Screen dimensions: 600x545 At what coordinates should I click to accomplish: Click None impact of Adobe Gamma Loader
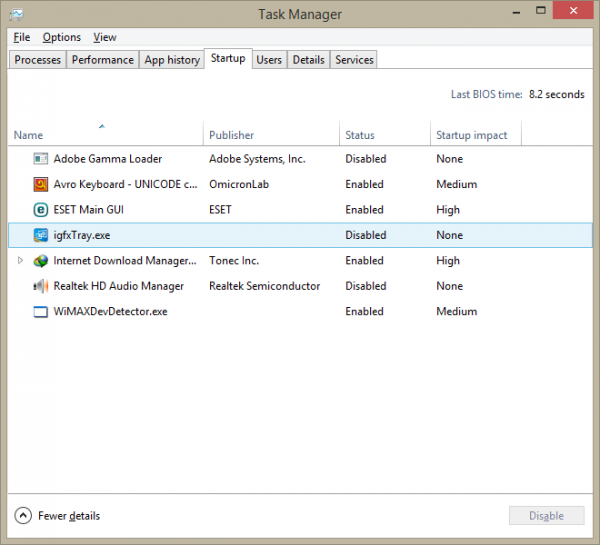[450, 159]
